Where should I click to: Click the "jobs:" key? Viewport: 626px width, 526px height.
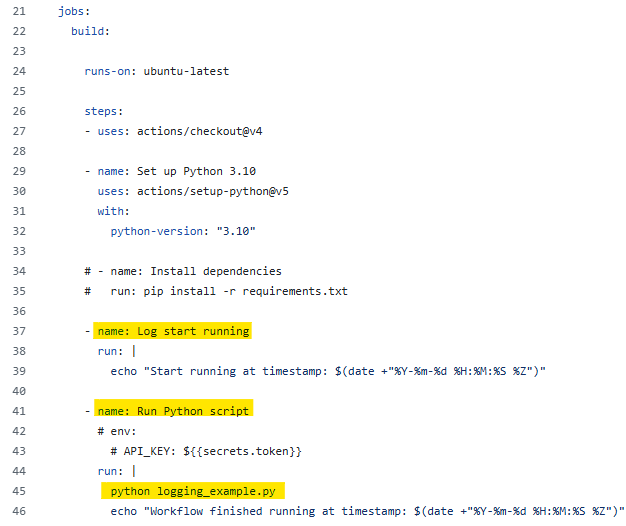pyautogui.click(x=75, y=10)
